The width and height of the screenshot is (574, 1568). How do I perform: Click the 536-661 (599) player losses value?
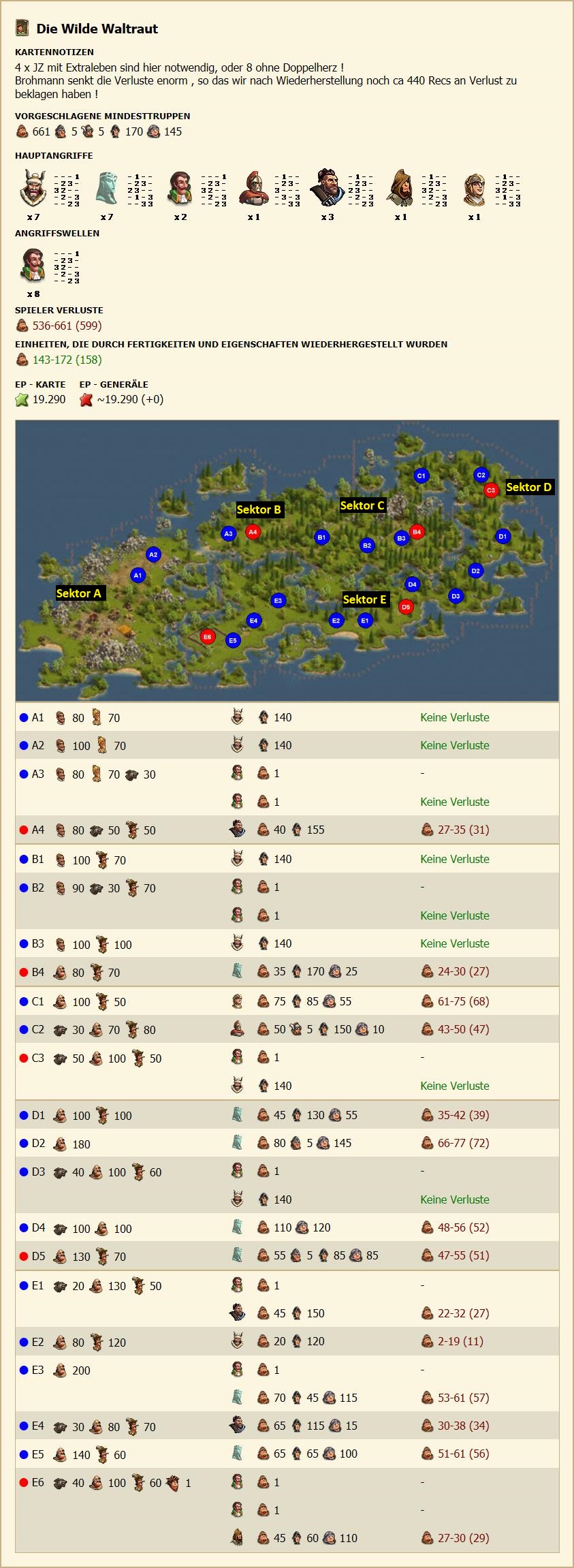click(x=67, y=326)
